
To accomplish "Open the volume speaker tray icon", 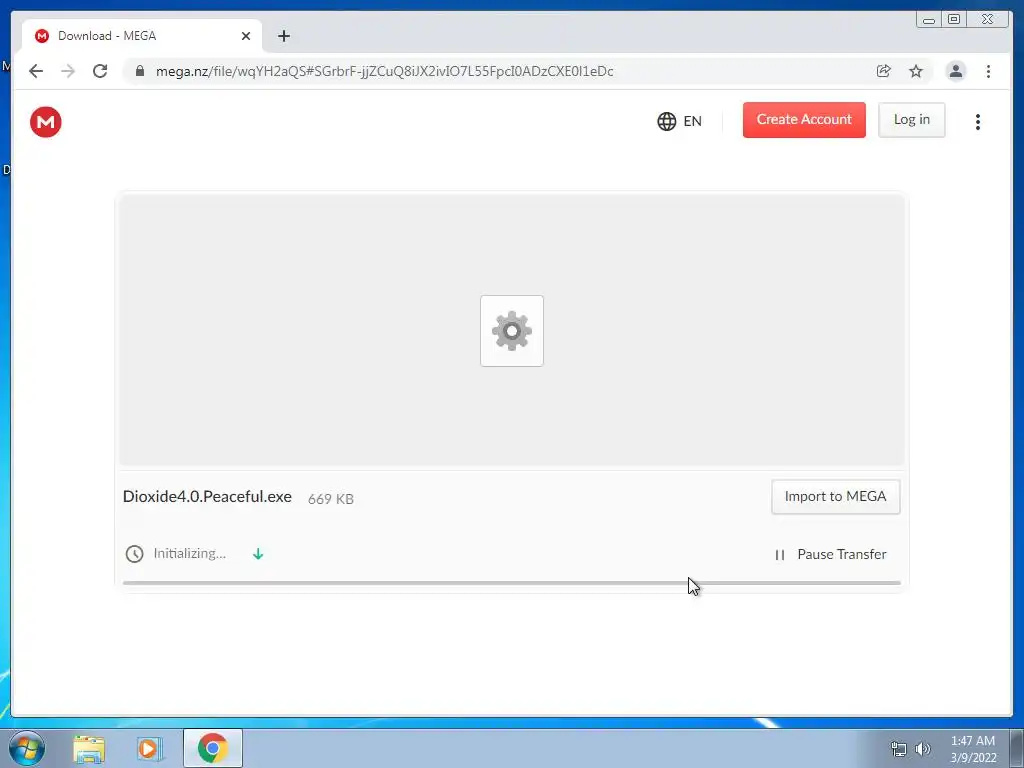I will 922,749.
